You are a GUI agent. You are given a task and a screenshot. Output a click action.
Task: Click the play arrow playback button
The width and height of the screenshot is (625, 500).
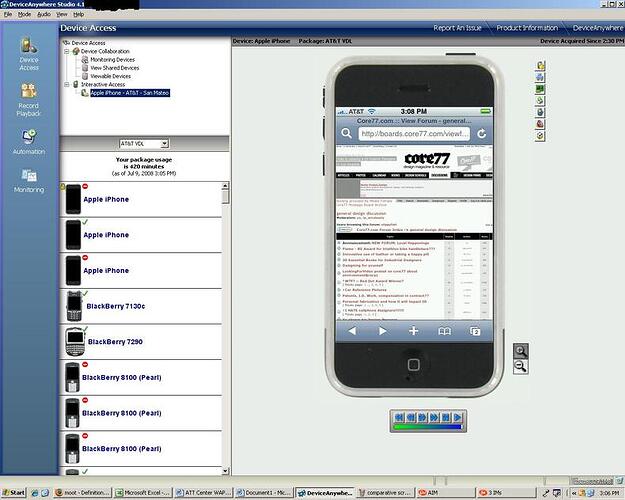tap(458, 417)
